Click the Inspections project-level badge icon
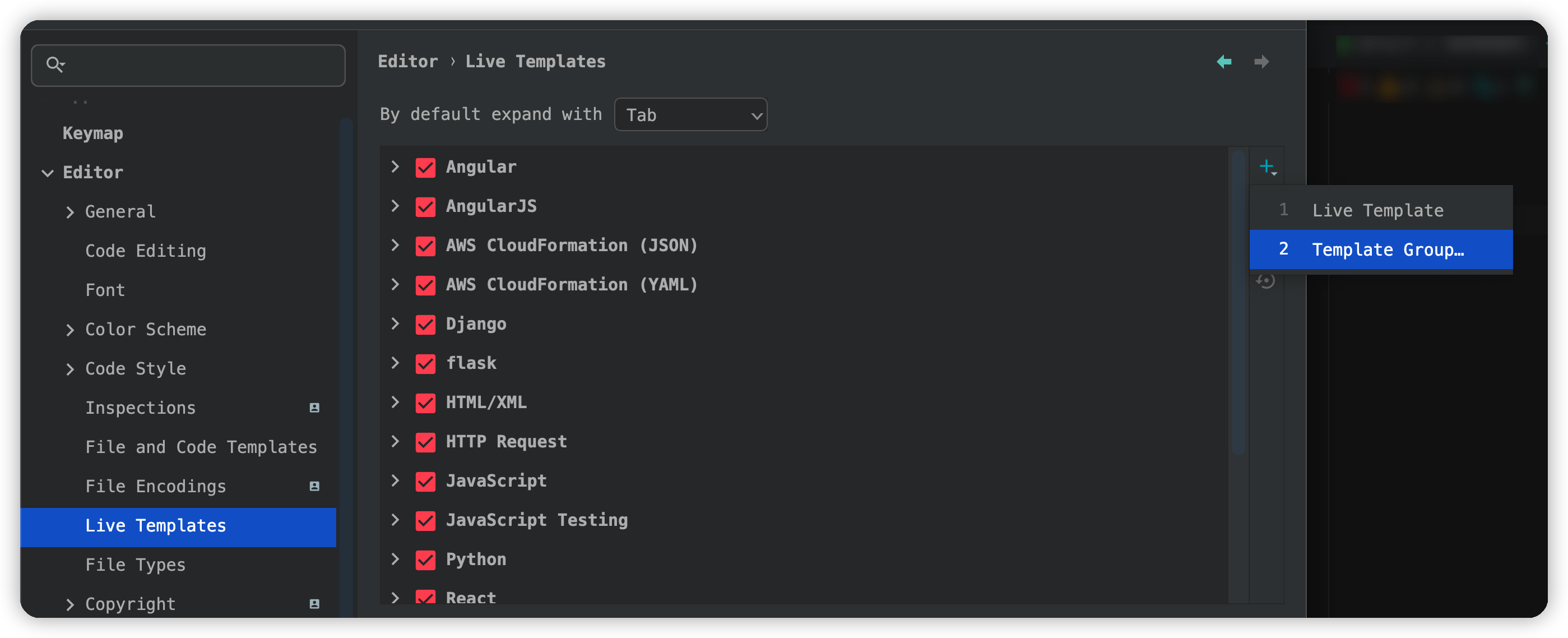The width and height of the screenshot is (1568, 638). [314, 408]
